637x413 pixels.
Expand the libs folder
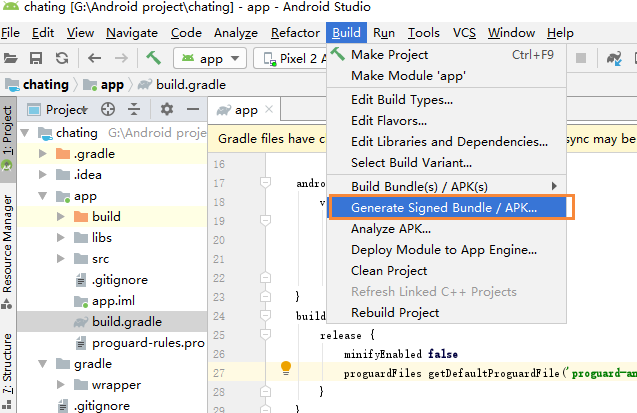[x=61, y=238]
